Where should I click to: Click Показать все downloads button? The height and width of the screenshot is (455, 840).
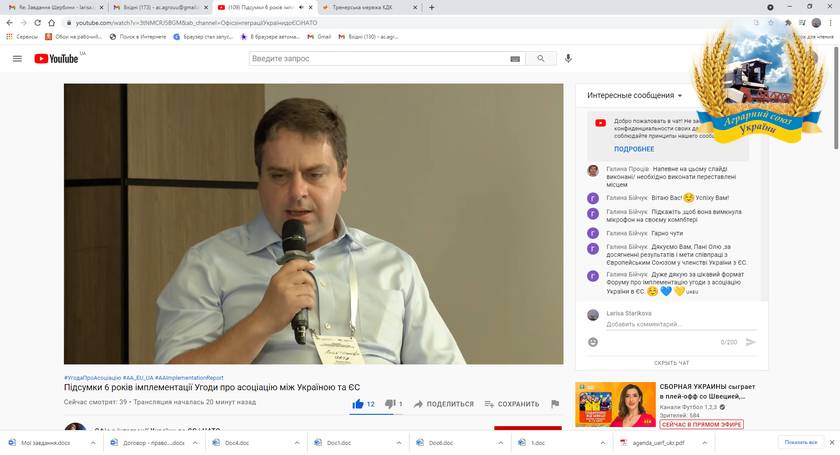[x=800, y=442]
